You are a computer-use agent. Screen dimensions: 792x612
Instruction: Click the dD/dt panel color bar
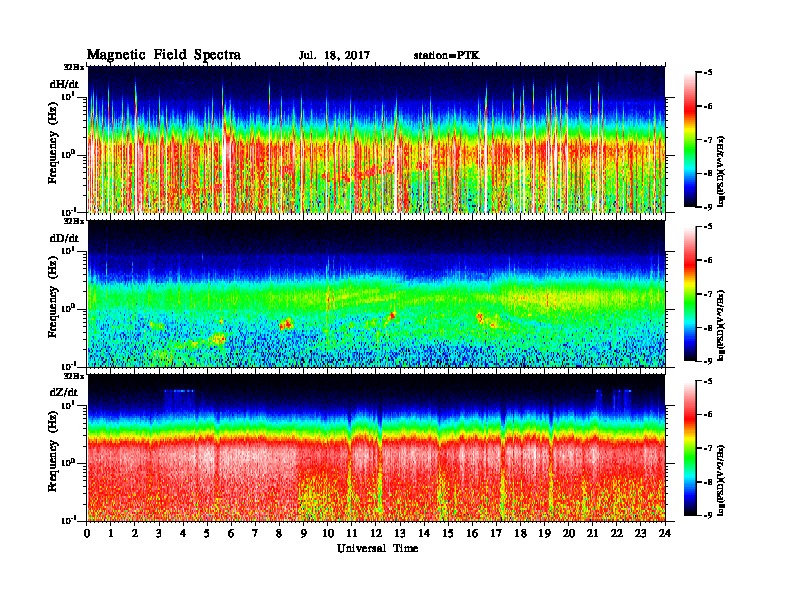click(689, 293)
